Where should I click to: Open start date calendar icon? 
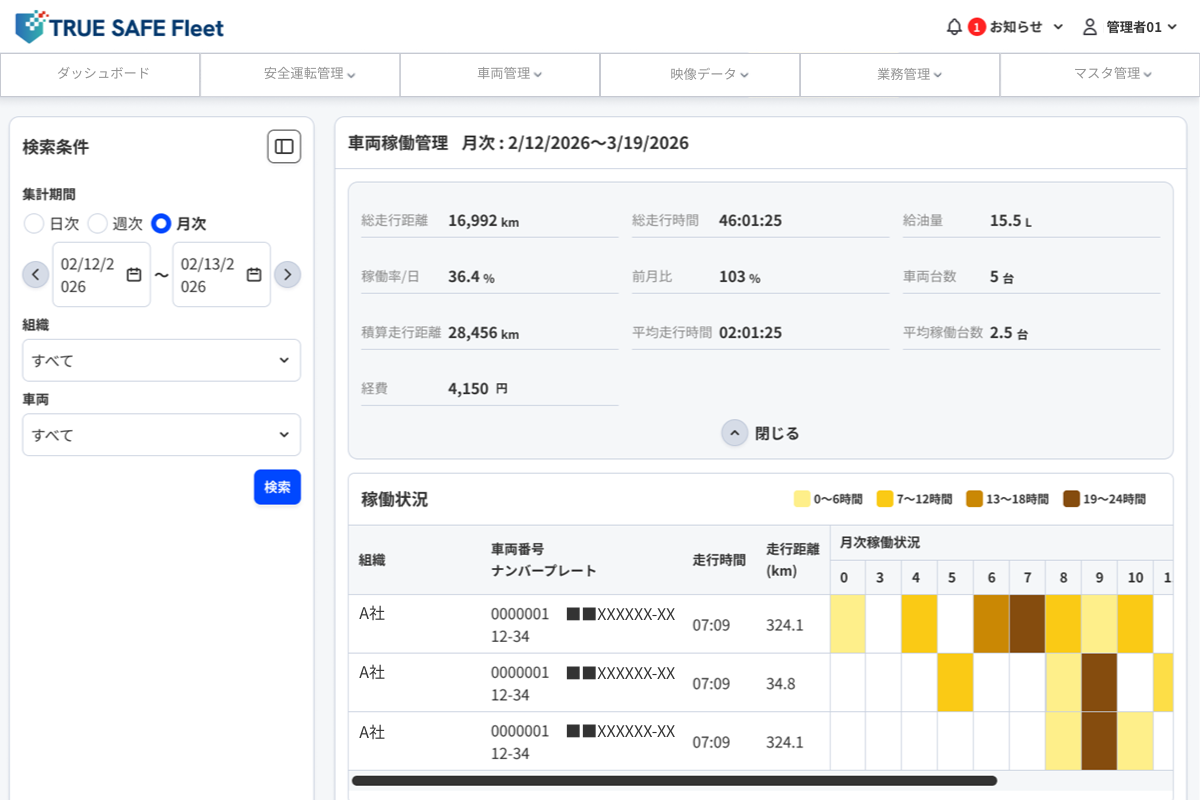[x=134, y=274]
